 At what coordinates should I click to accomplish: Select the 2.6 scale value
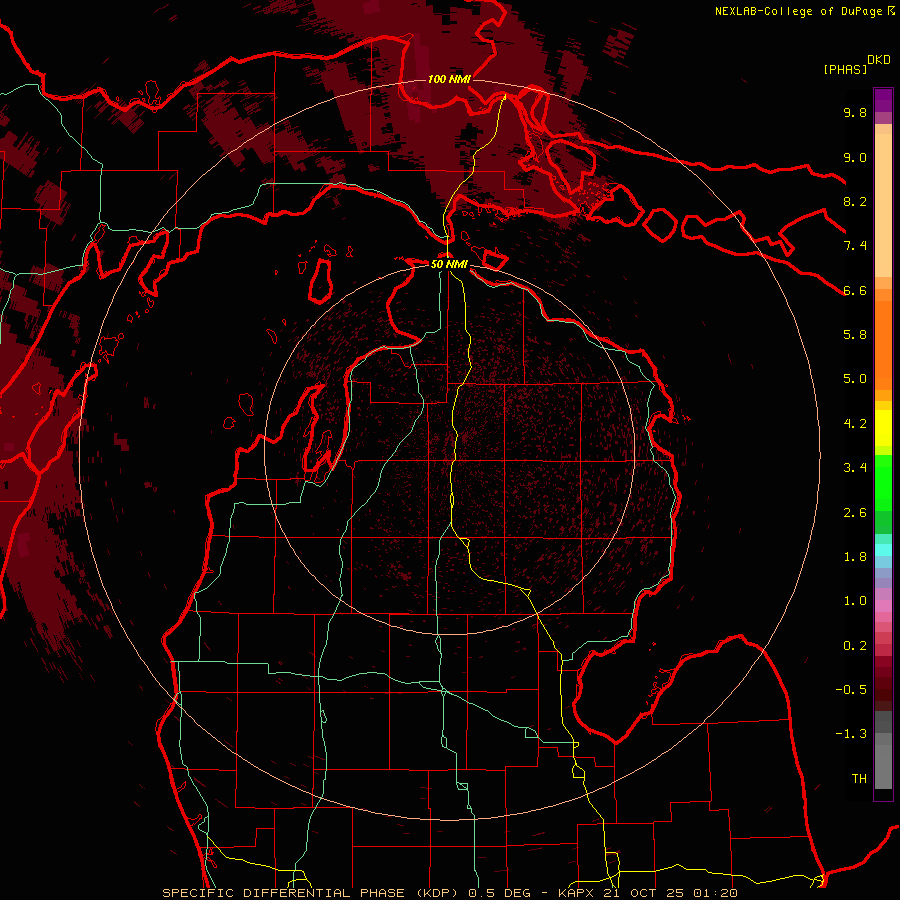[855, 513]
